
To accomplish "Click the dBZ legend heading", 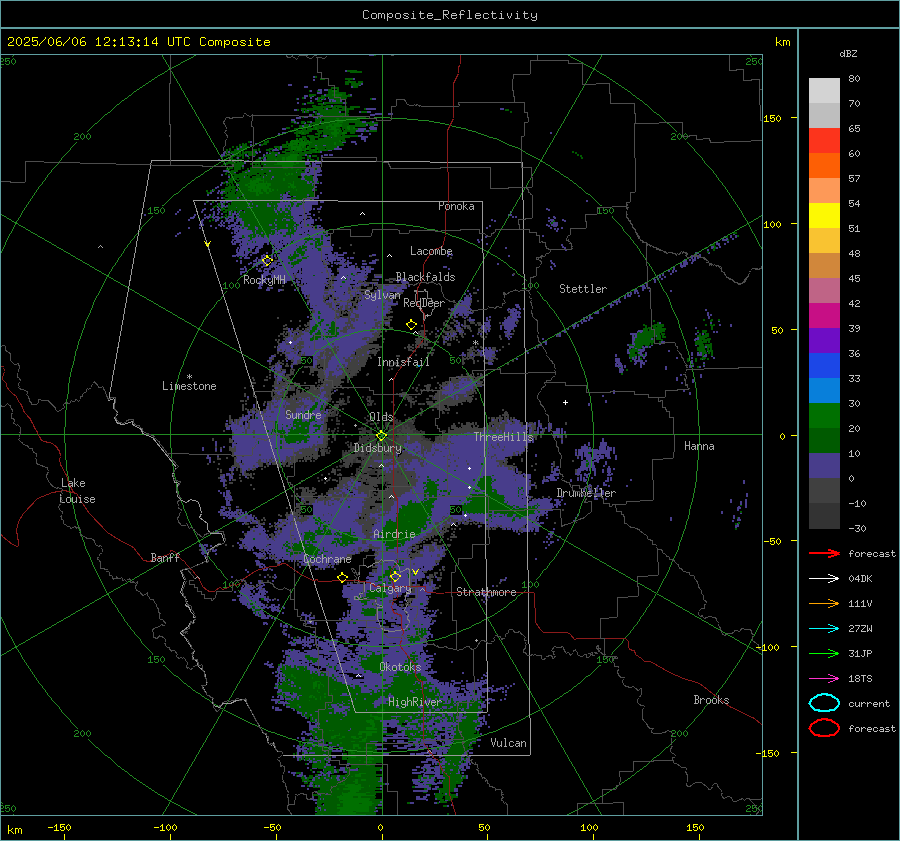I will pos(848,53).
